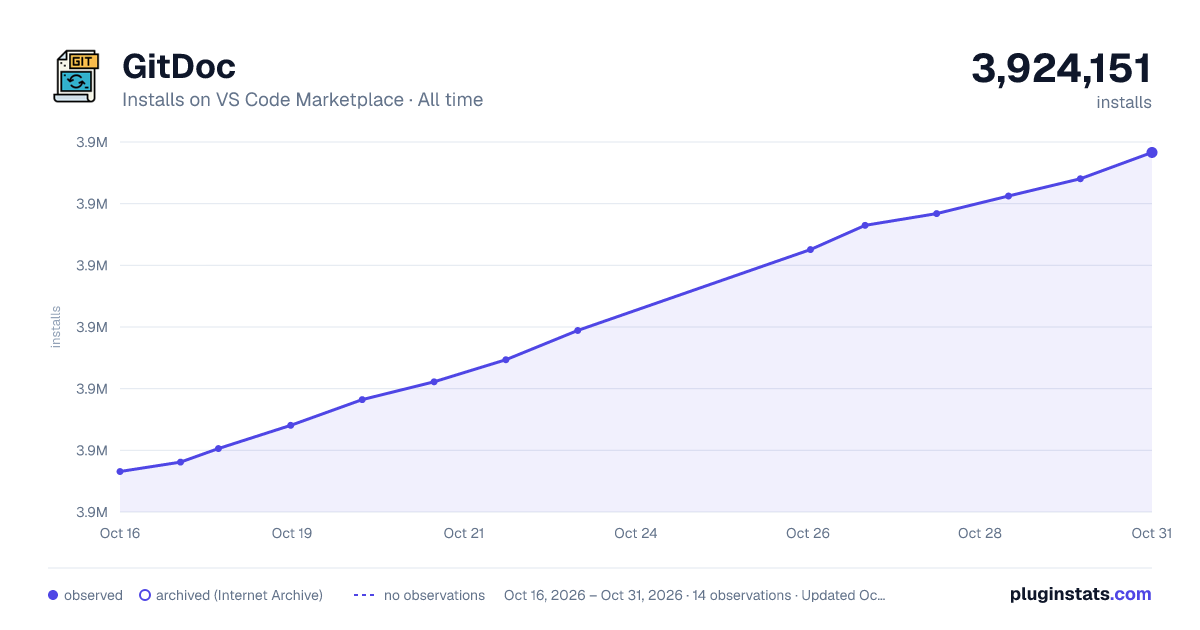
Task: Click the data point above Oct 19
Action: coord(291,425)
